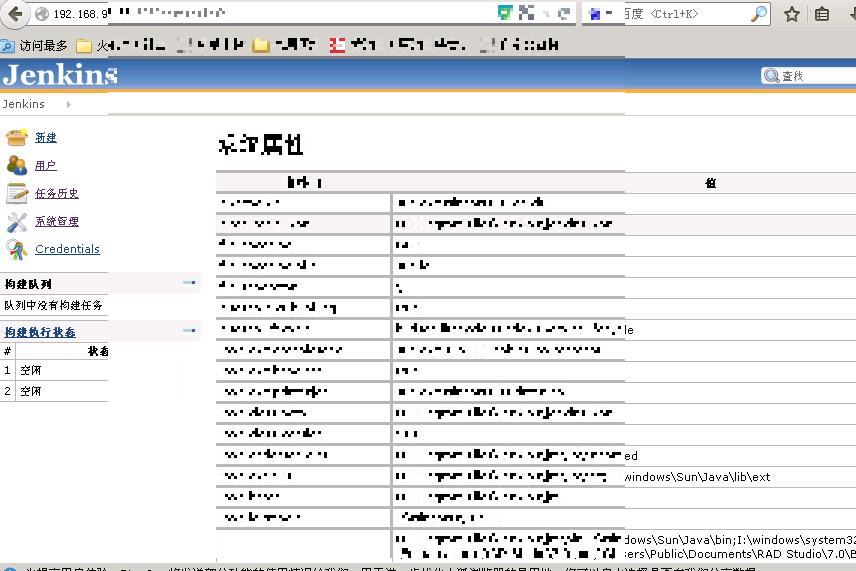Click the 用户 people icon
The width and height of the screenshot is (856, 571).
click(x=16, y=165)
